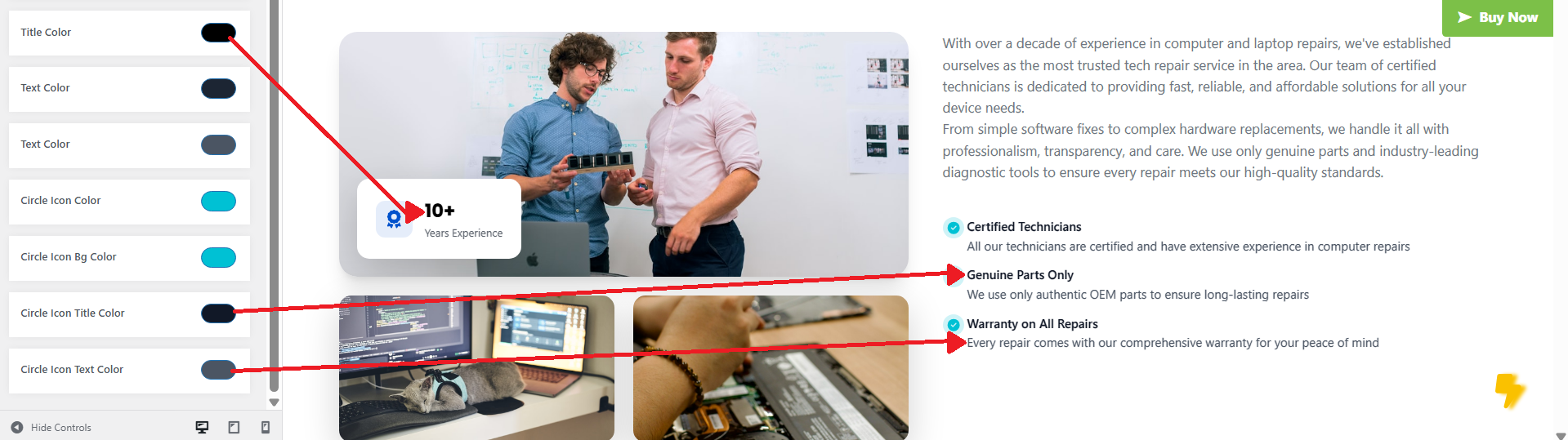
Task: Switch to desktop preview icon
Action: click(x=202, y=427)
